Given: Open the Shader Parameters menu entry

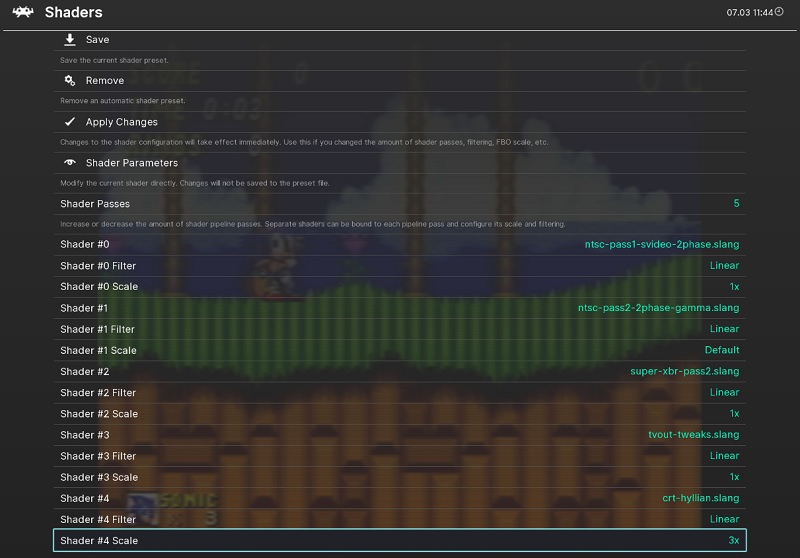Looking at the screenshot, I should point(132,163).
